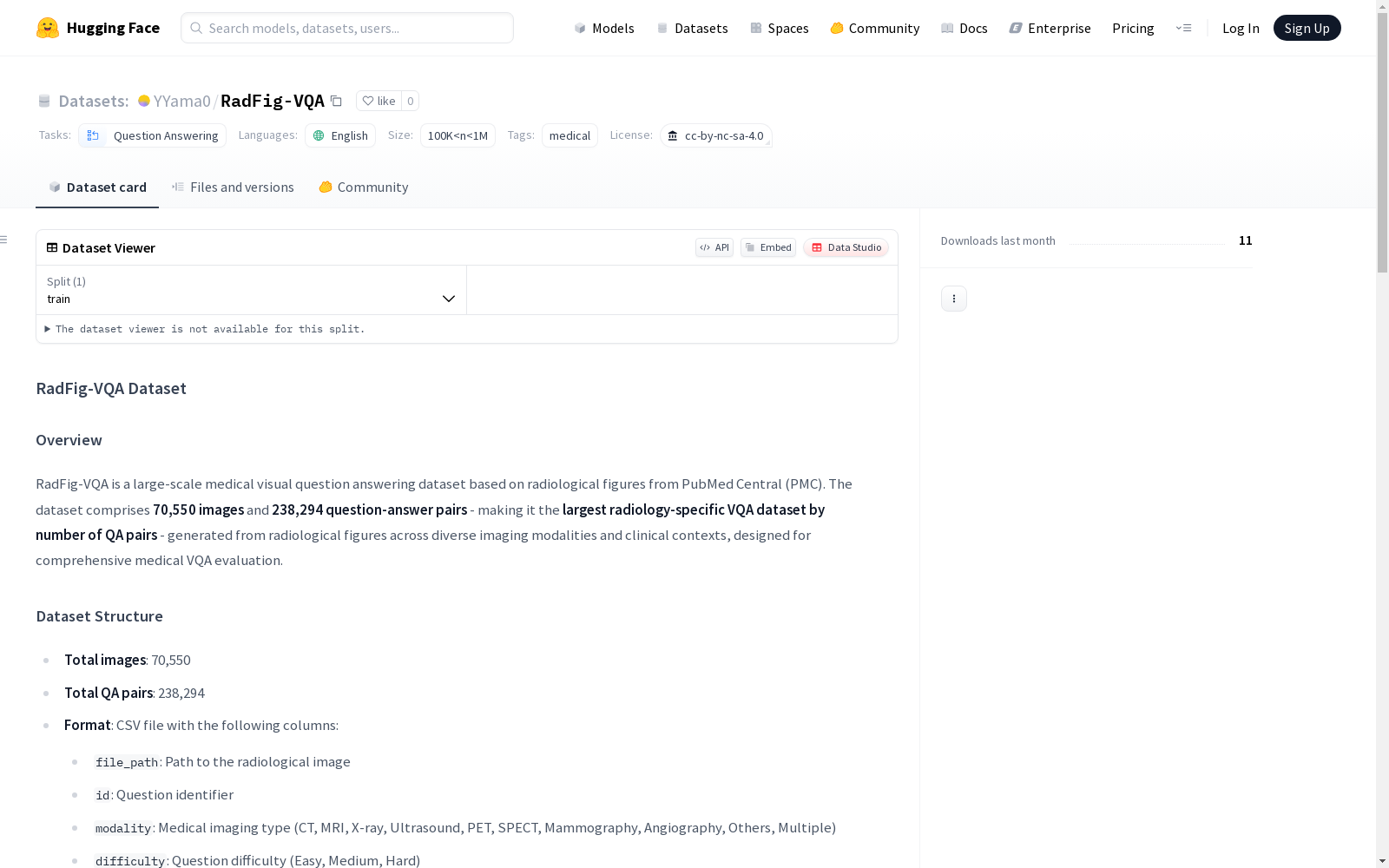This screenshot has height=868, width=1389.
Task: Copy dataset name with the copy icon
Action: [336, 101]
